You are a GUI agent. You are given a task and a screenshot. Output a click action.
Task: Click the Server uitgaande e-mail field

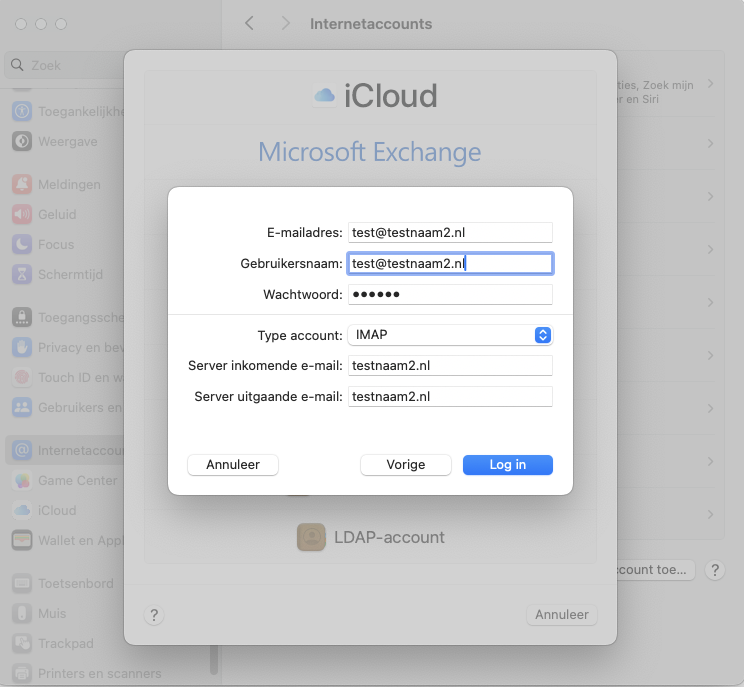click(450, 397)
